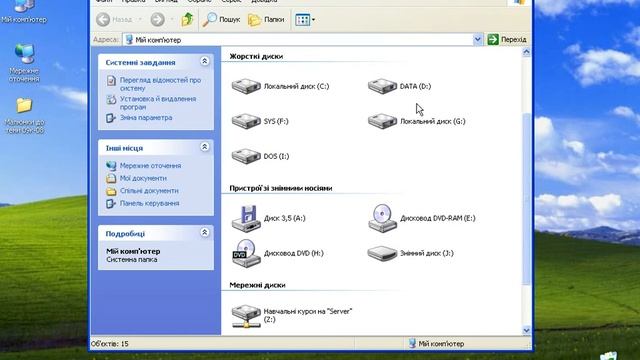Collapse the Інші місця panel
Image resolution: width=640 pixels, height=360 pixels.
click(x=204, y=147)
